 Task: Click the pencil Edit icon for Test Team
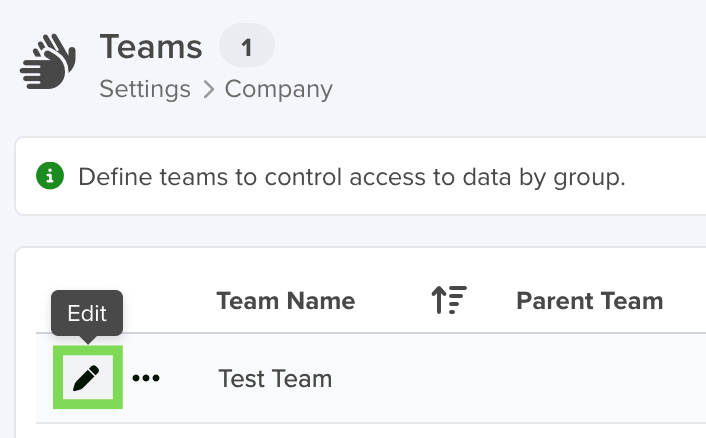pos(88,377)
